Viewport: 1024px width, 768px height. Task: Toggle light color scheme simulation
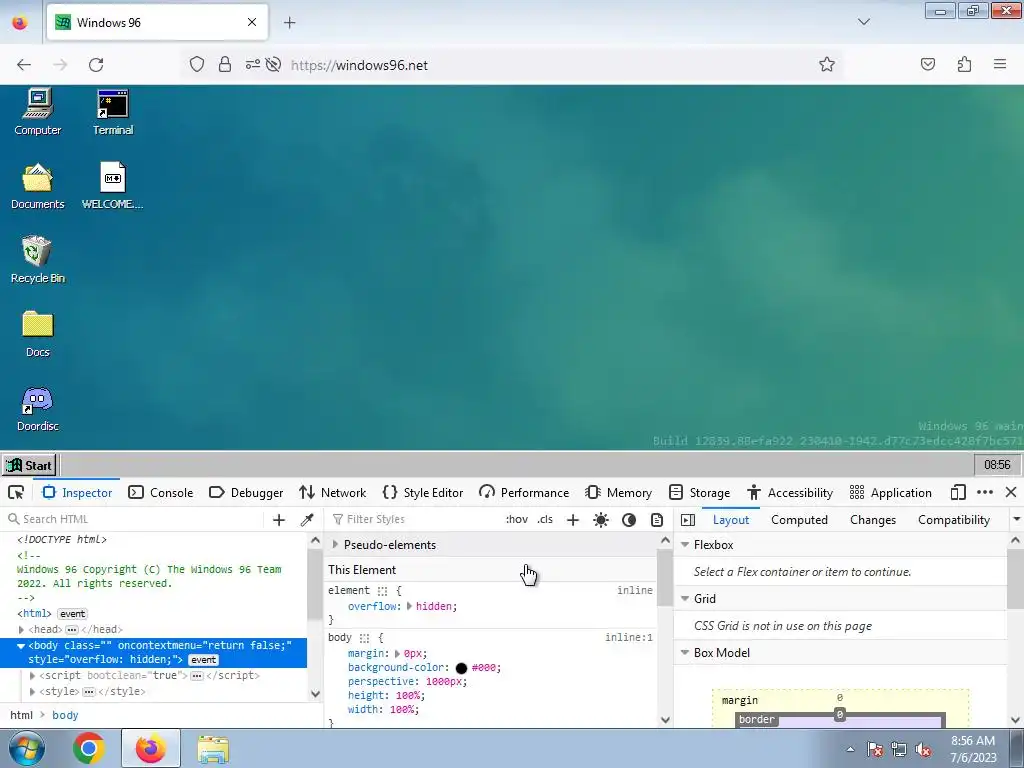(601, 520)
